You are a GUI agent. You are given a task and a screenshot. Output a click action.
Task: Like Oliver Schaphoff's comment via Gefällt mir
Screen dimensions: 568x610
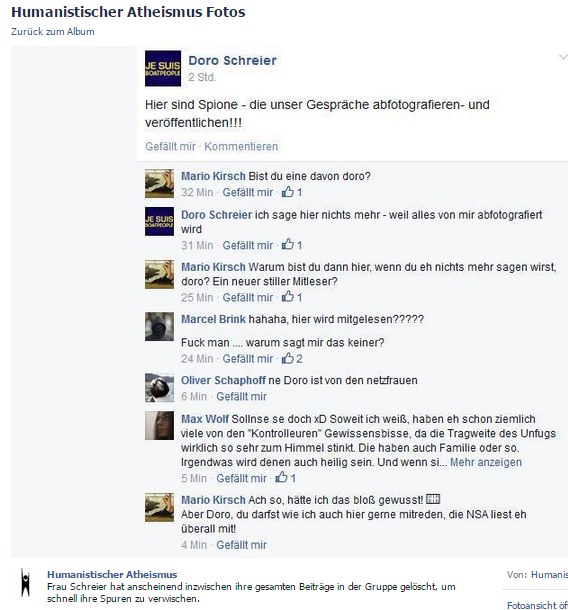[x=241, y=396]
